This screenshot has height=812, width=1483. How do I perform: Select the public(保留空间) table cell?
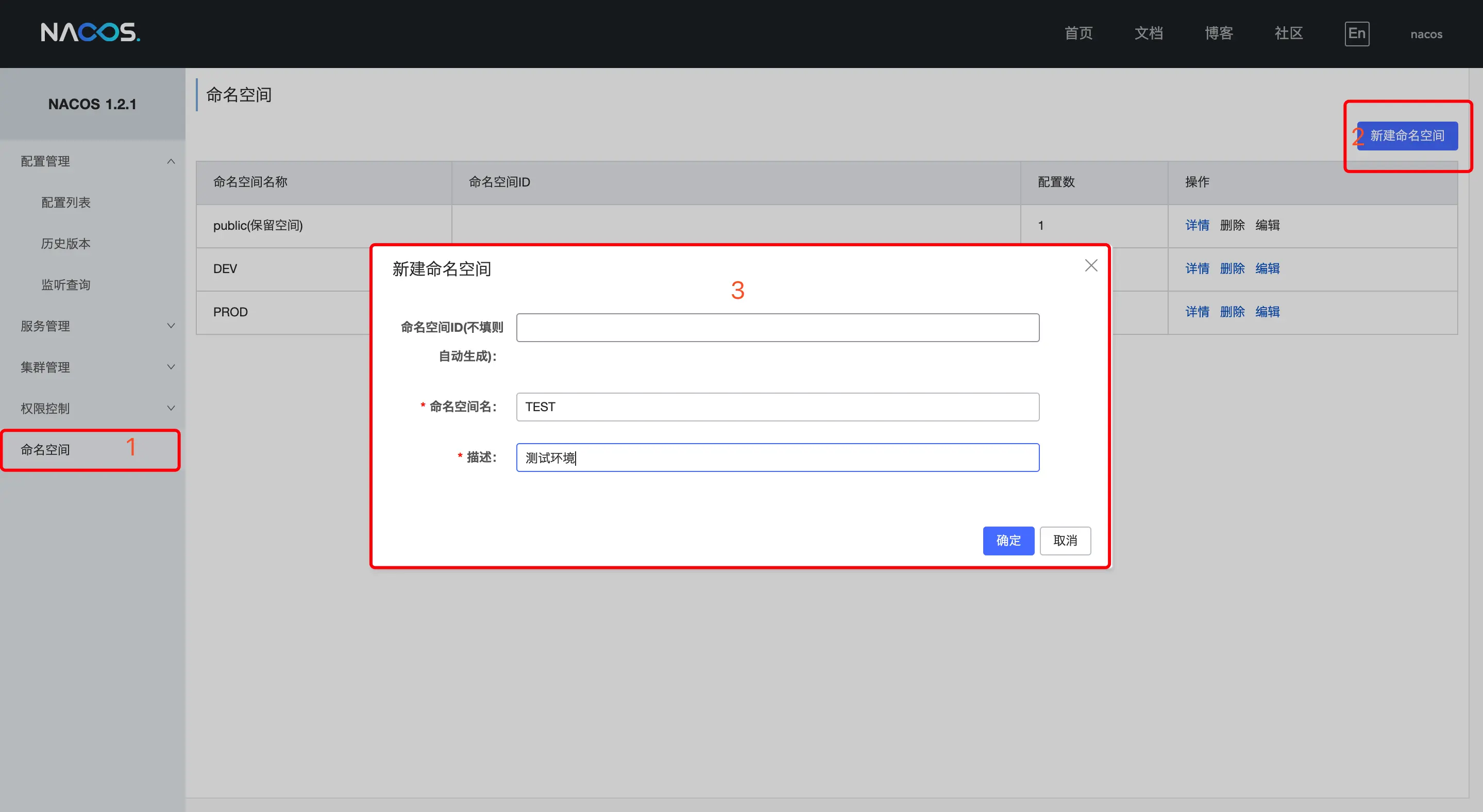coord(324,226)
